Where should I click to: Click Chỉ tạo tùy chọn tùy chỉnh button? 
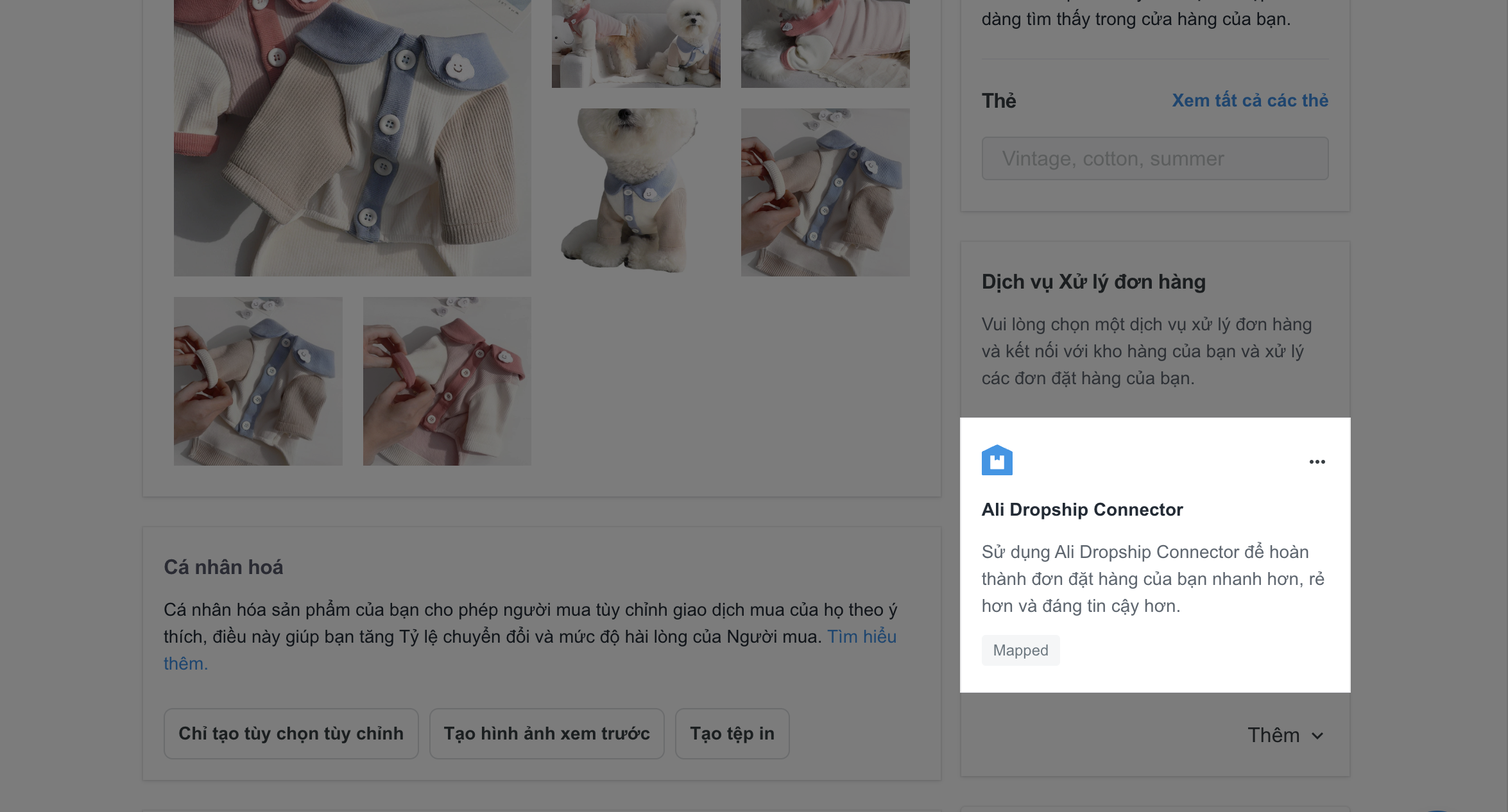click(291, 734)
